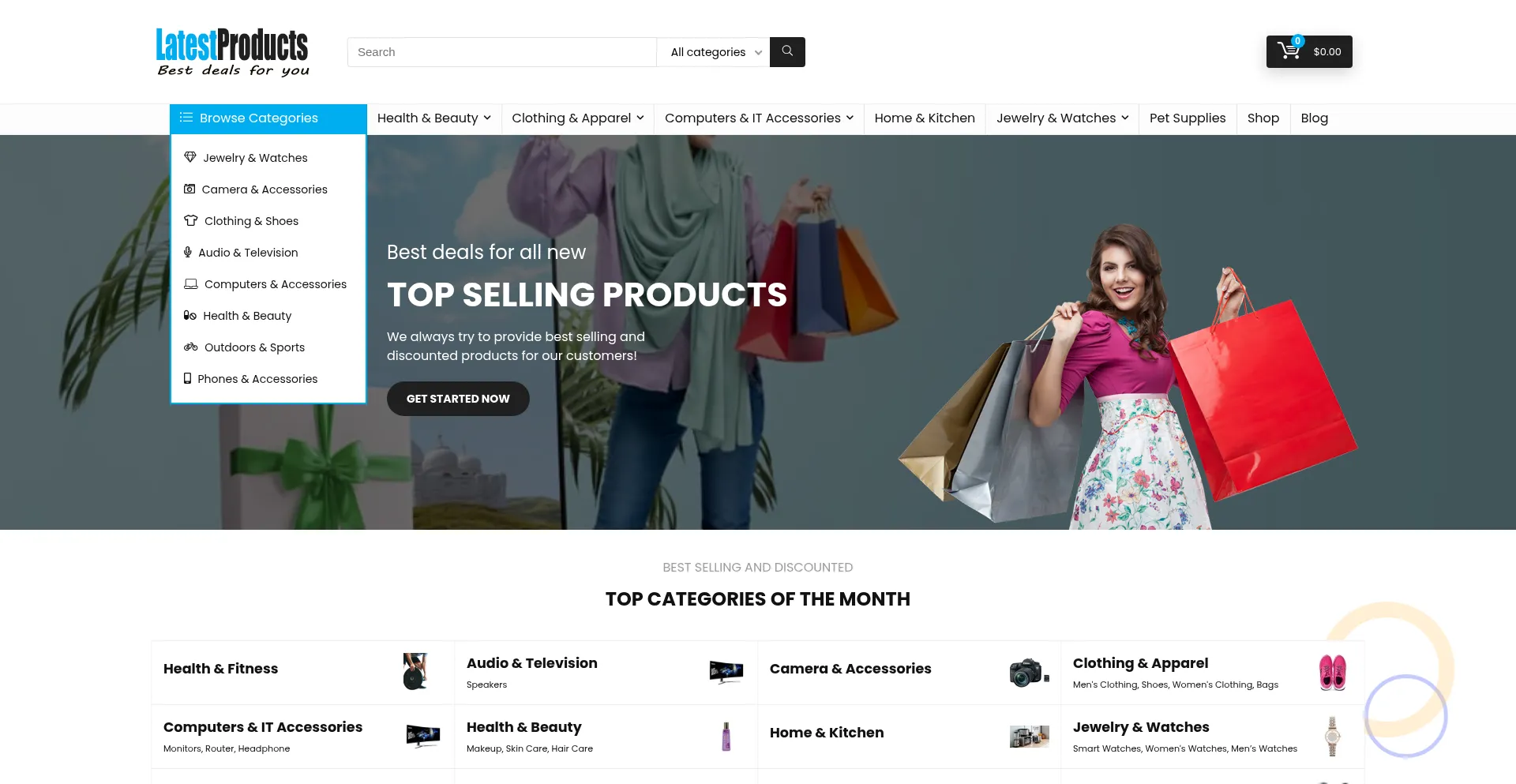Click the magnifier search button

tap(787, 52)
